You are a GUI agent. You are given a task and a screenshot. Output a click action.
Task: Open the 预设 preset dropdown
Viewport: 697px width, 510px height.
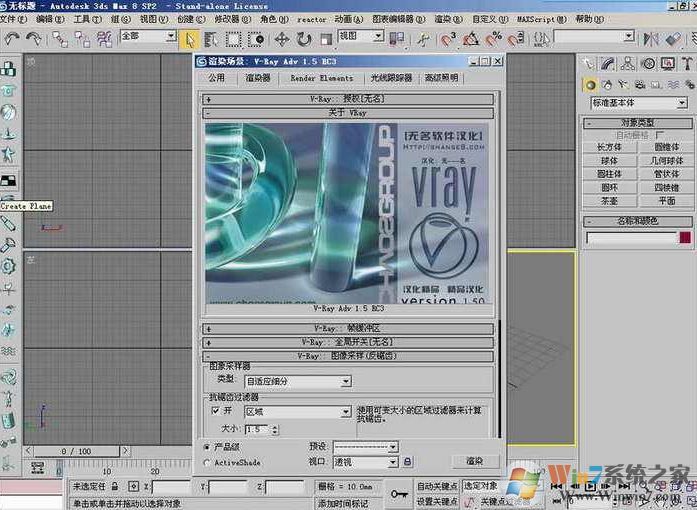(365, 446)
